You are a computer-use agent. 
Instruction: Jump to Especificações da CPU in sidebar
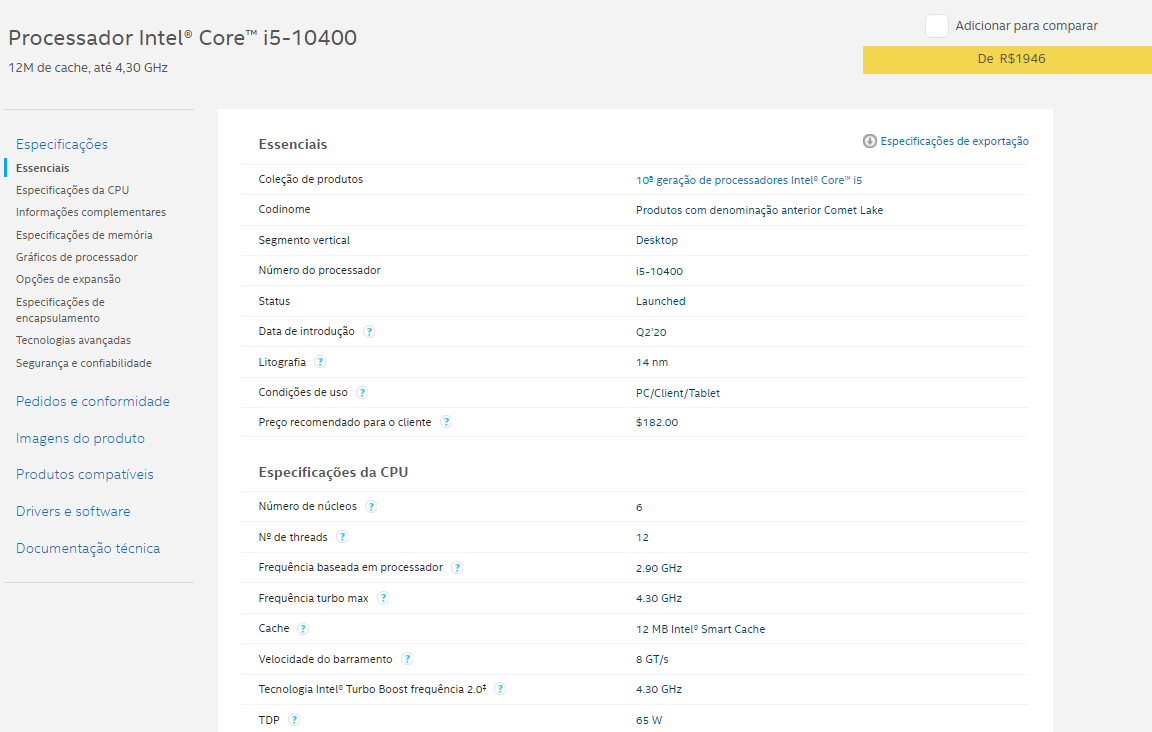coord(73,190)
